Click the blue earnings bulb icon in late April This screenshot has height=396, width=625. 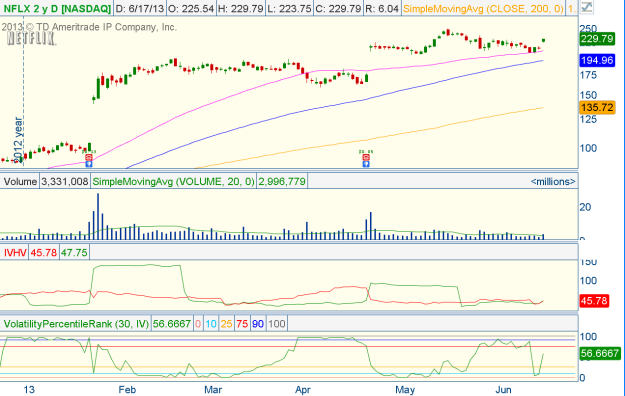366,164
